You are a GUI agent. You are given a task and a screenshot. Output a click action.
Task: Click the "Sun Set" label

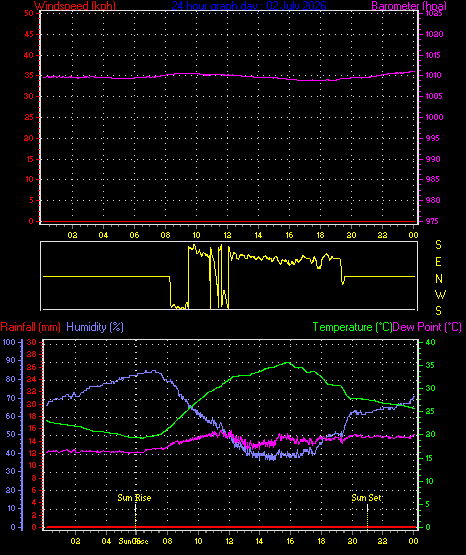point(366,498)
